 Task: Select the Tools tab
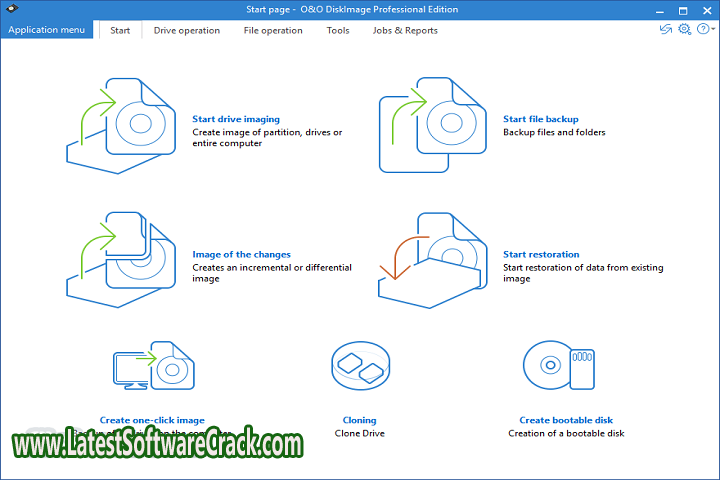point(338,30)
